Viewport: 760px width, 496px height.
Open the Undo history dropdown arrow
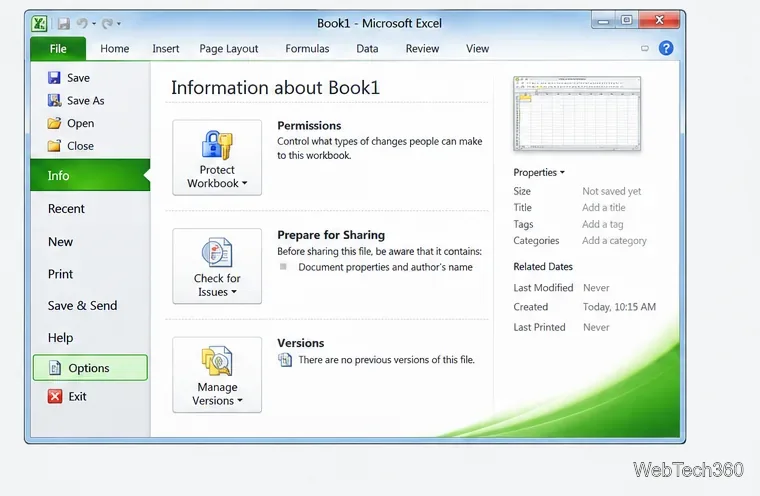(x=94, y=23)
